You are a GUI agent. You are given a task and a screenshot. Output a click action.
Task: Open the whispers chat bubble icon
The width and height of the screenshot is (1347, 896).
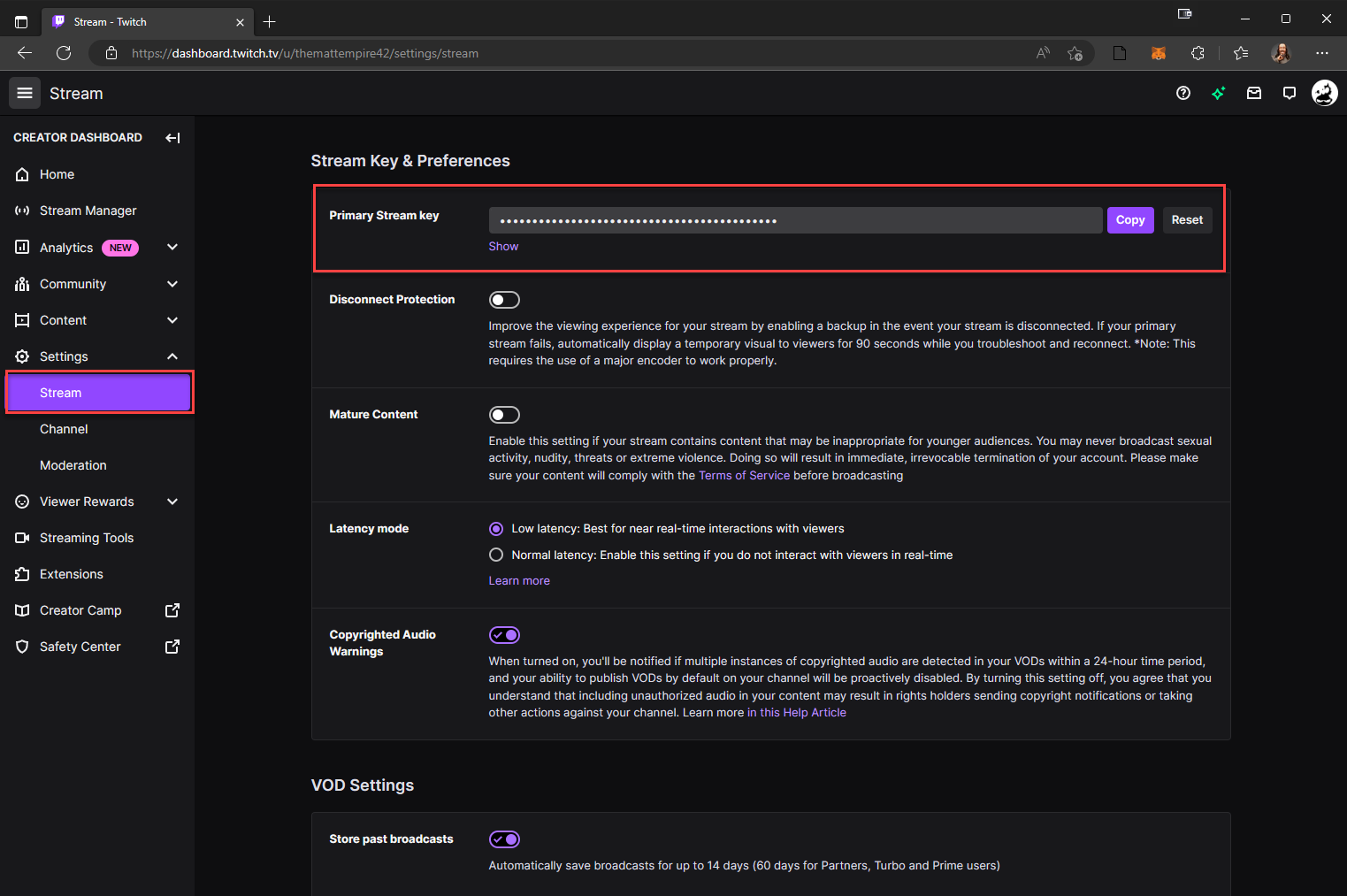pyautogui.click(x=1290, y=93)
